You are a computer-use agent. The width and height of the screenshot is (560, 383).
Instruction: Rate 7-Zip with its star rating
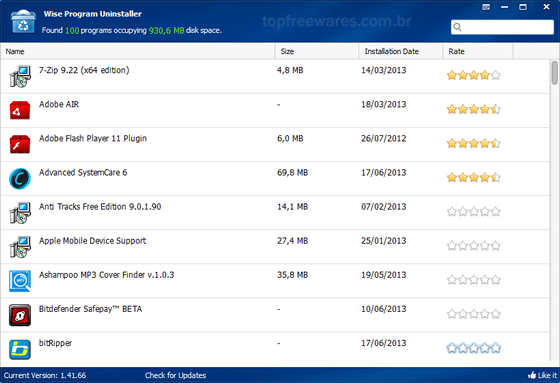[474, 75]
